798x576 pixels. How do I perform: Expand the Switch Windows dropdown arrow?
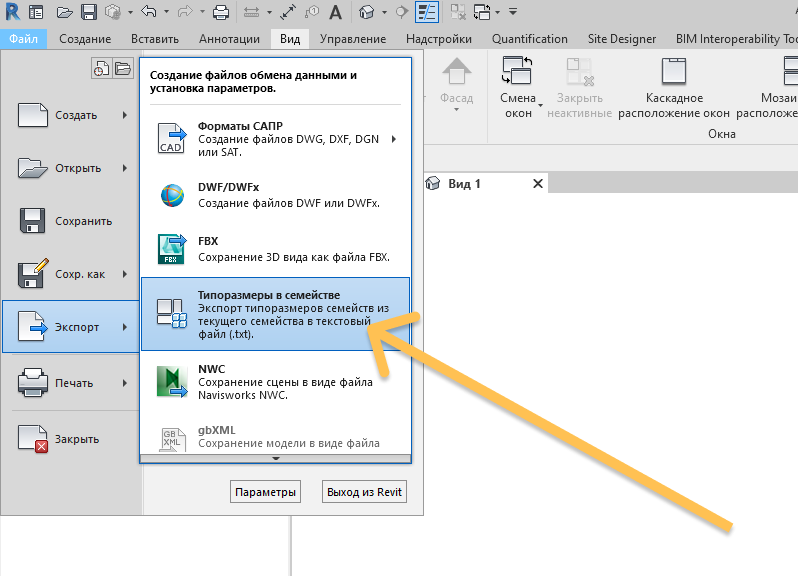(497, 12)
